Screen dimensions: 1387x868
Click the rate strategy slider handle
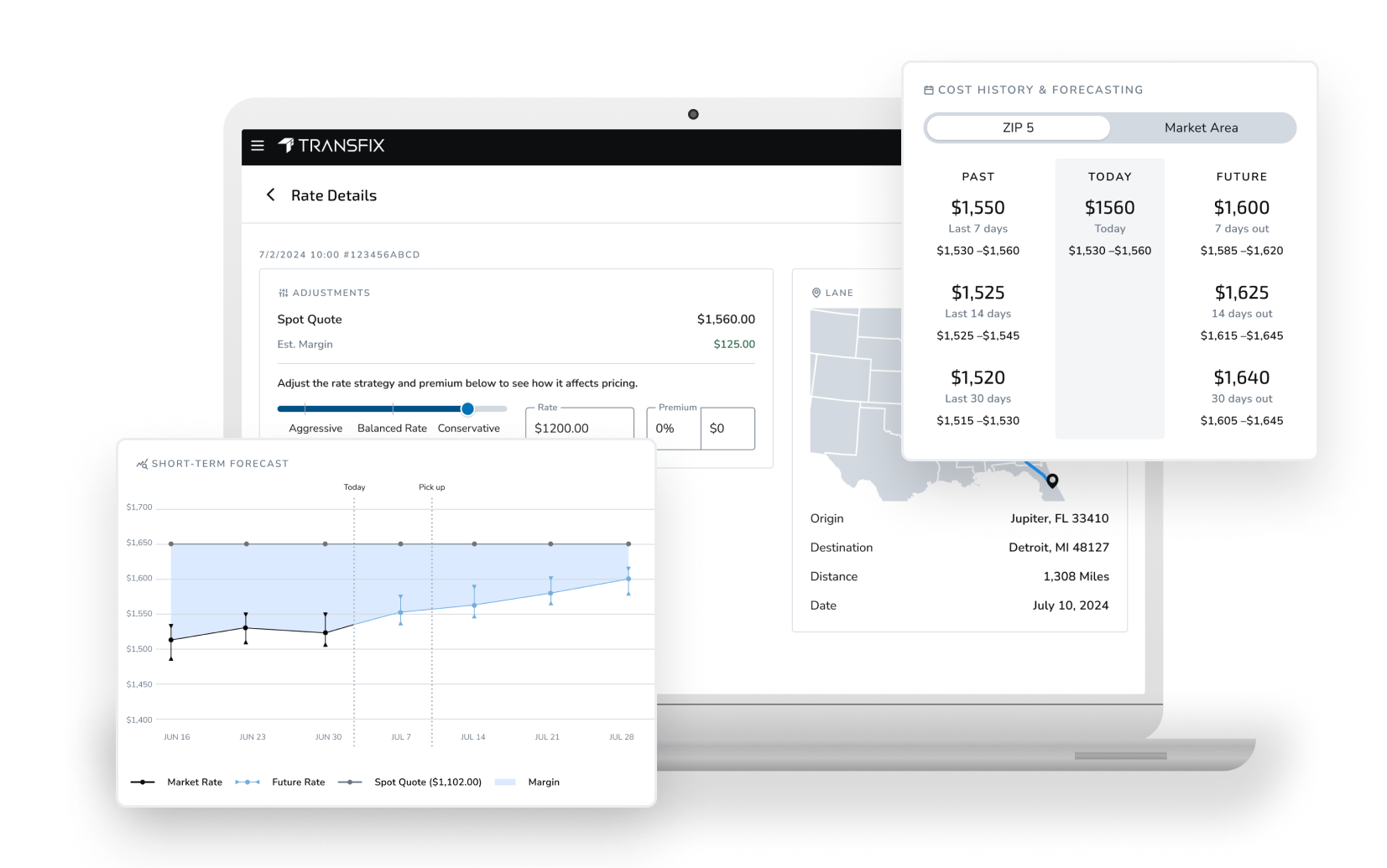click(x=467, y=408)
